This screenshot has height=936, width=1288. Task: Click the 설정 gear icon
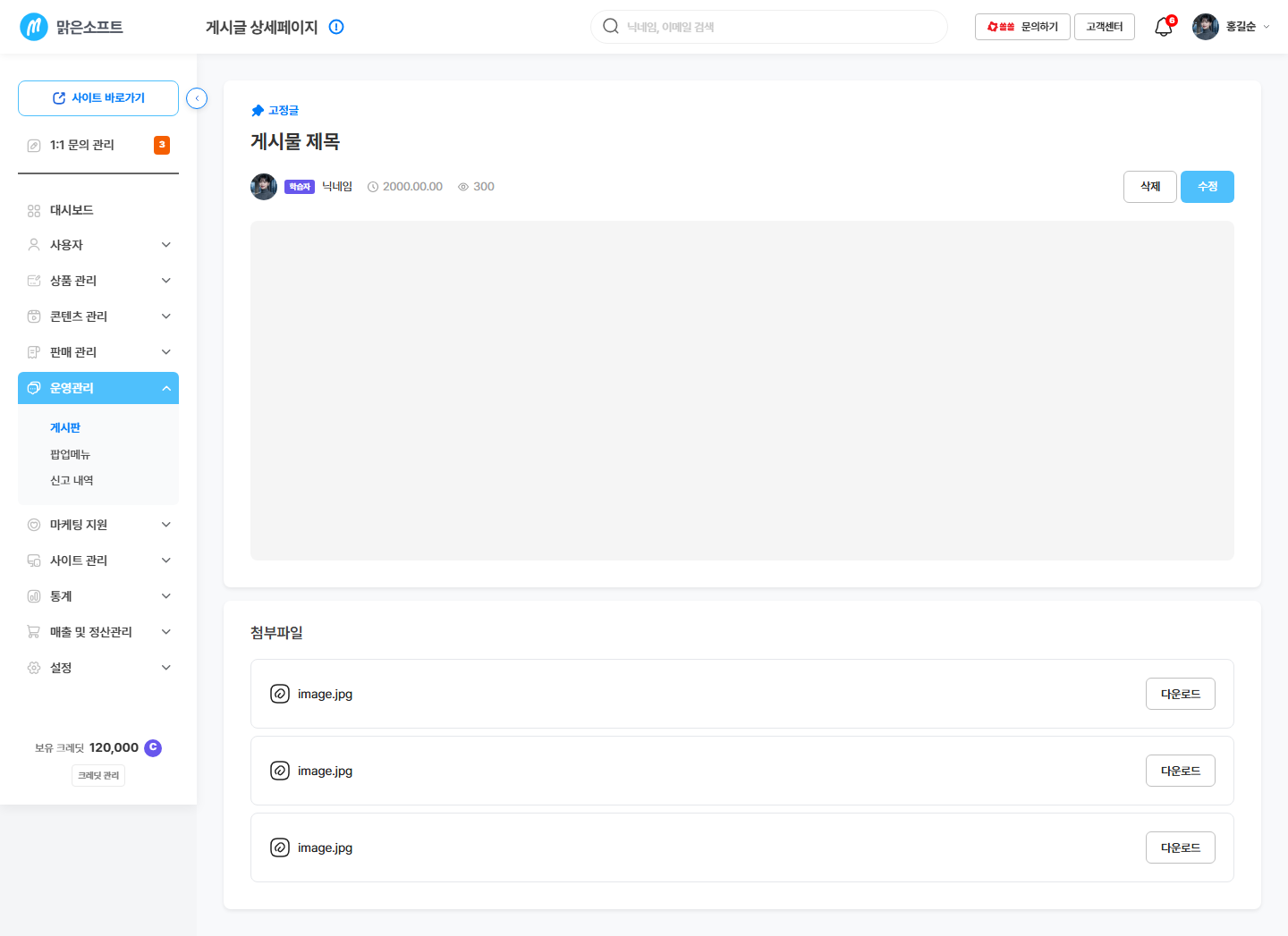[34, 668]
